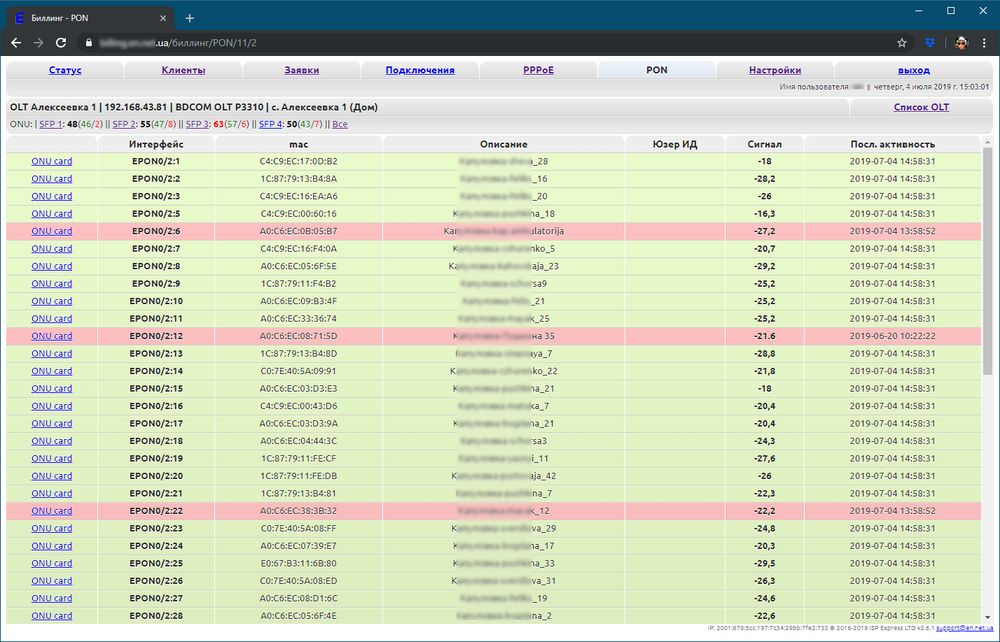The width and height of the screenshot is (1000, 642).
Task: Open Chrome's three-dot menu
Action: pyautogui.click(x=986, y=43)
